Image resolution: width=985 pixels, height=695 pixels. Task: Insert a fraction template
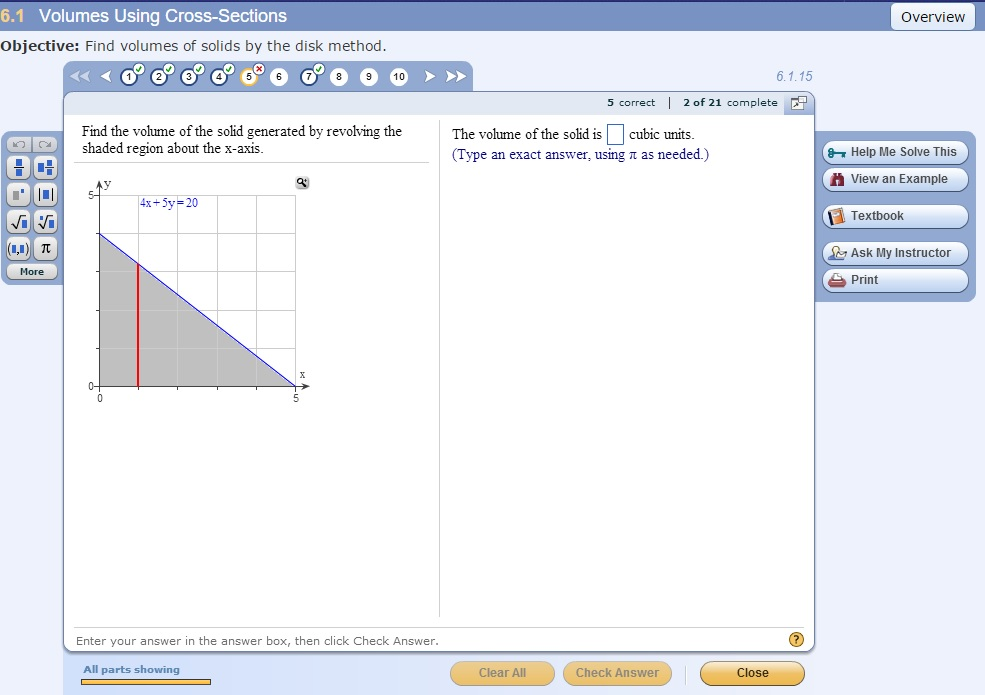(x=18, y=168)
